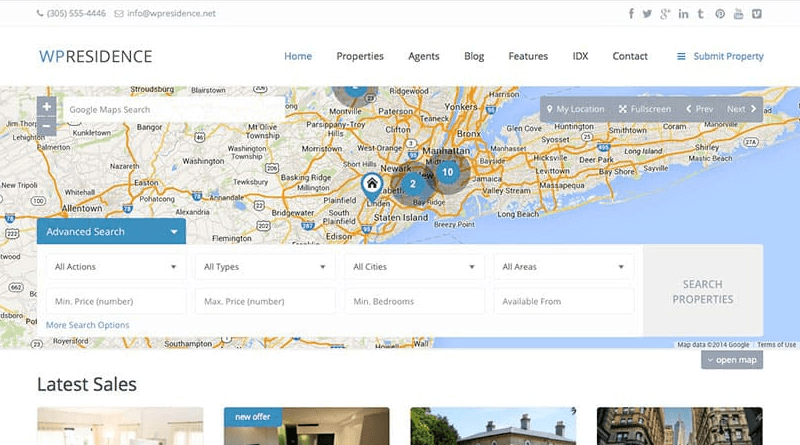Focus the Google Maps Search field
Image resolution: width=800 pixels, height=445 pixels.
(174, 110)
